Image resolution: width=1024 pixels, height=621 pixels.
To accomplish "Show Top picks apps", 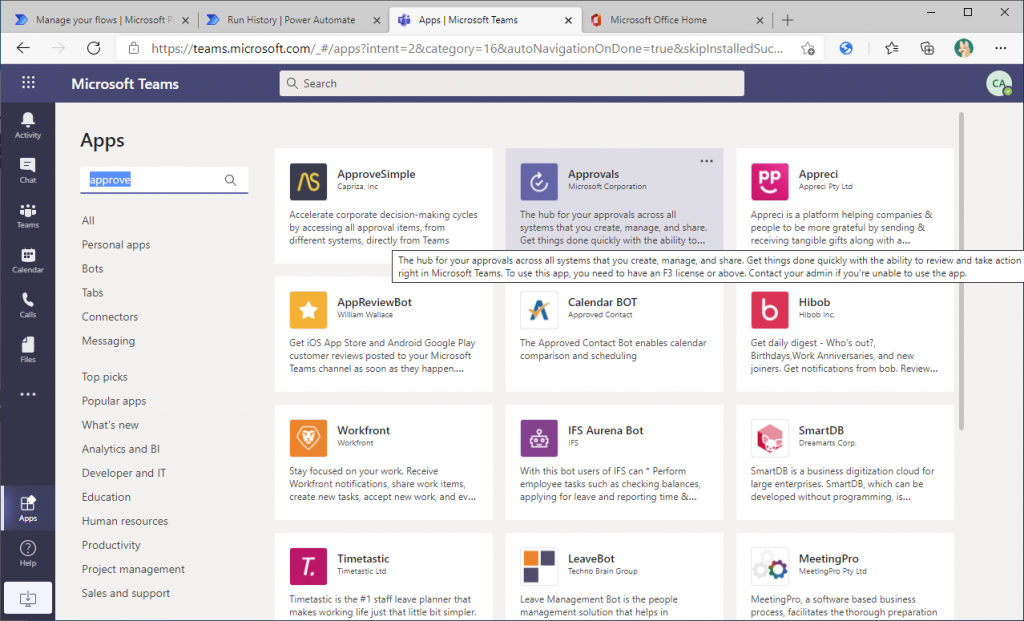I will click(x=104, y=377).
